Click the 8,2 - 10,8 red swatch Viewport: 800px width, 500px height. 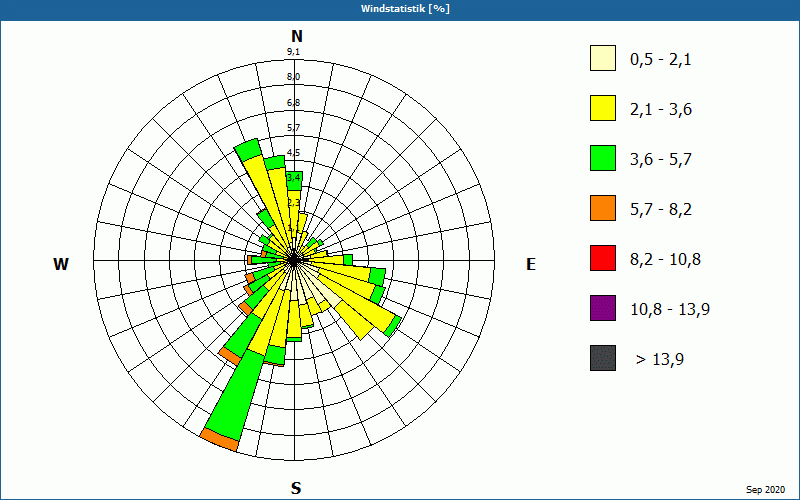(603, 258)
